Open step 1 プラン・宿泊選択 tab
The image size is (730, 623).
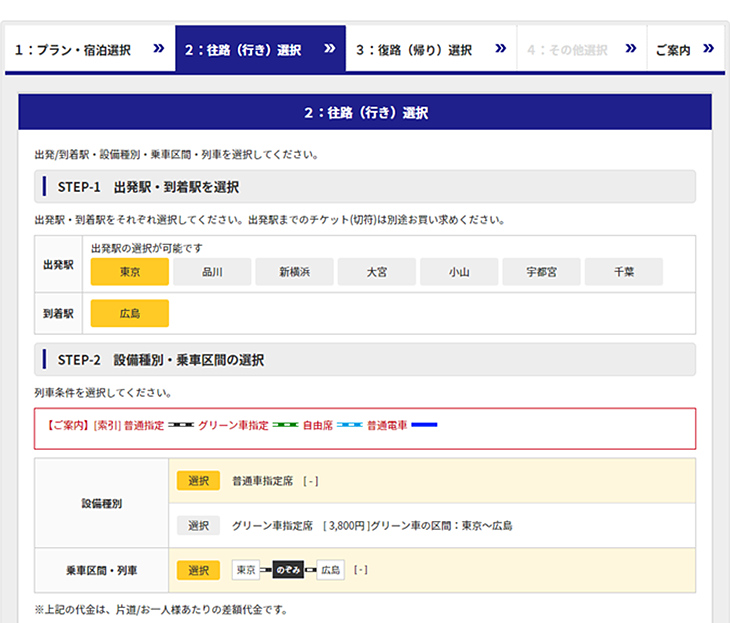click(x=89, y=49)
